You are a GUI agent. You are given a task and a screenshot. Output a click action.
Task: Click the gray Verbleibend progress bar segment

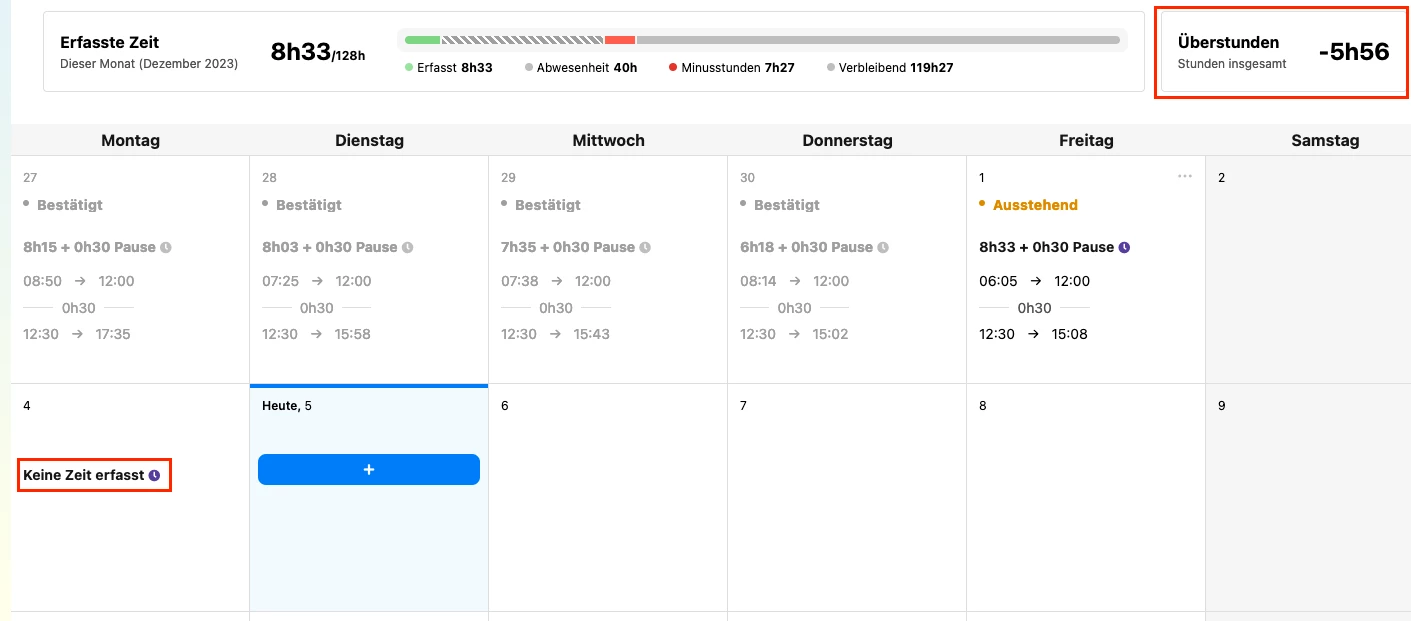click(878, 40)
